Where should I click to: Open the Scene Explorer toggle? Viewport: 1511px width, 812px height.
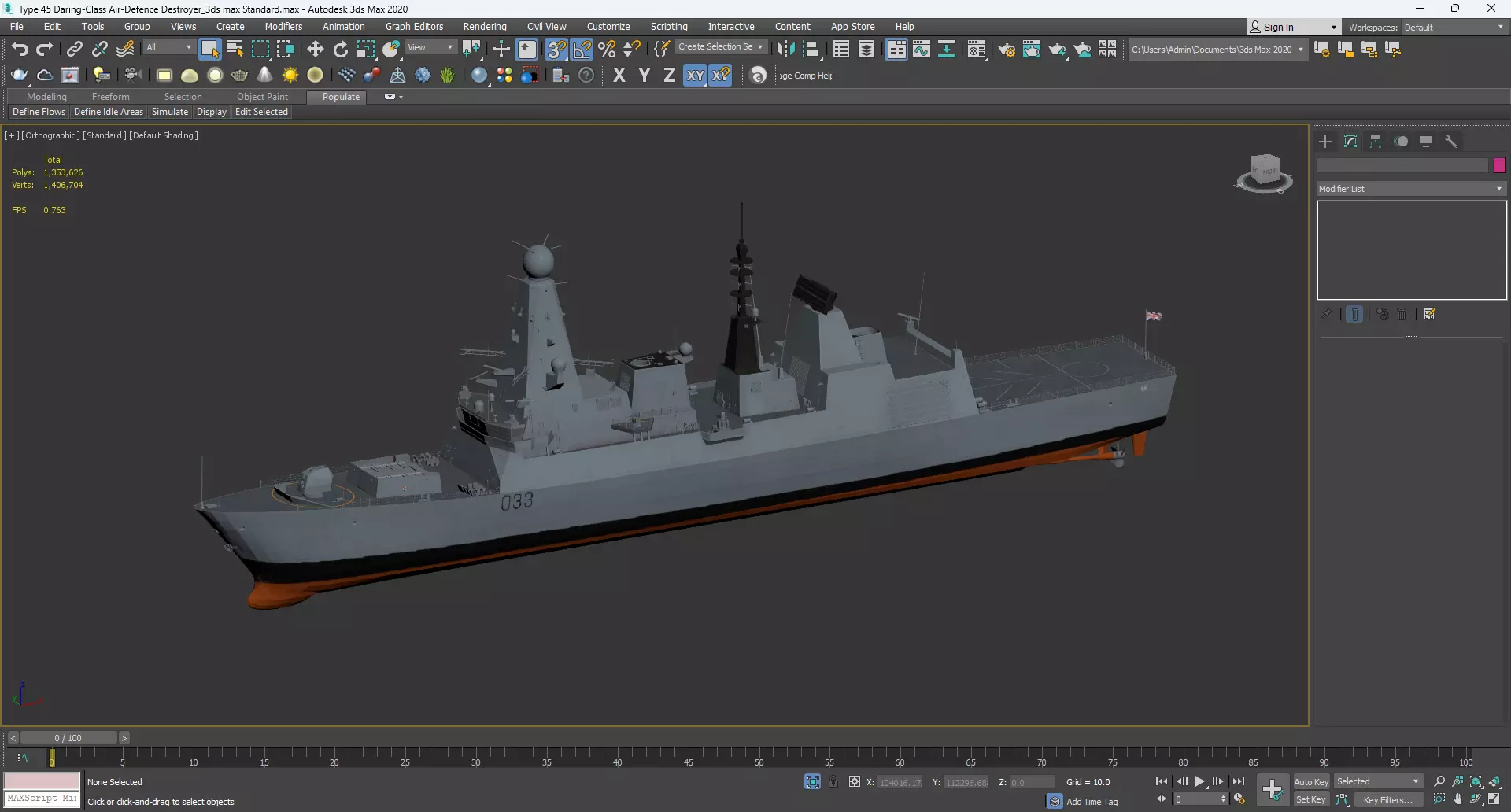pyautogui.click(x=841, y=50)
